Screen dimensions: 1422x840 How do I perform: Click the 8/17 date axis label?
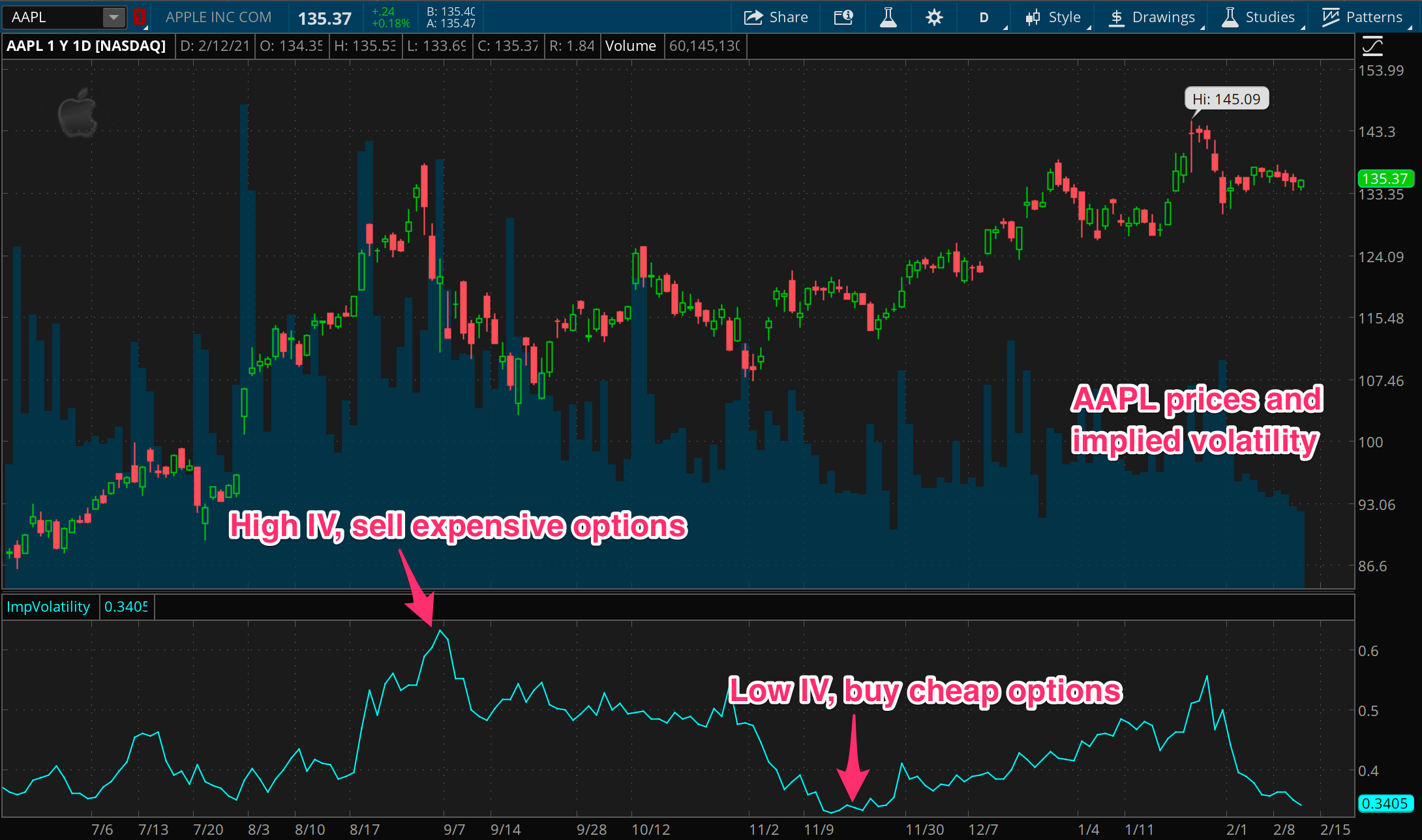coord(364,829)
